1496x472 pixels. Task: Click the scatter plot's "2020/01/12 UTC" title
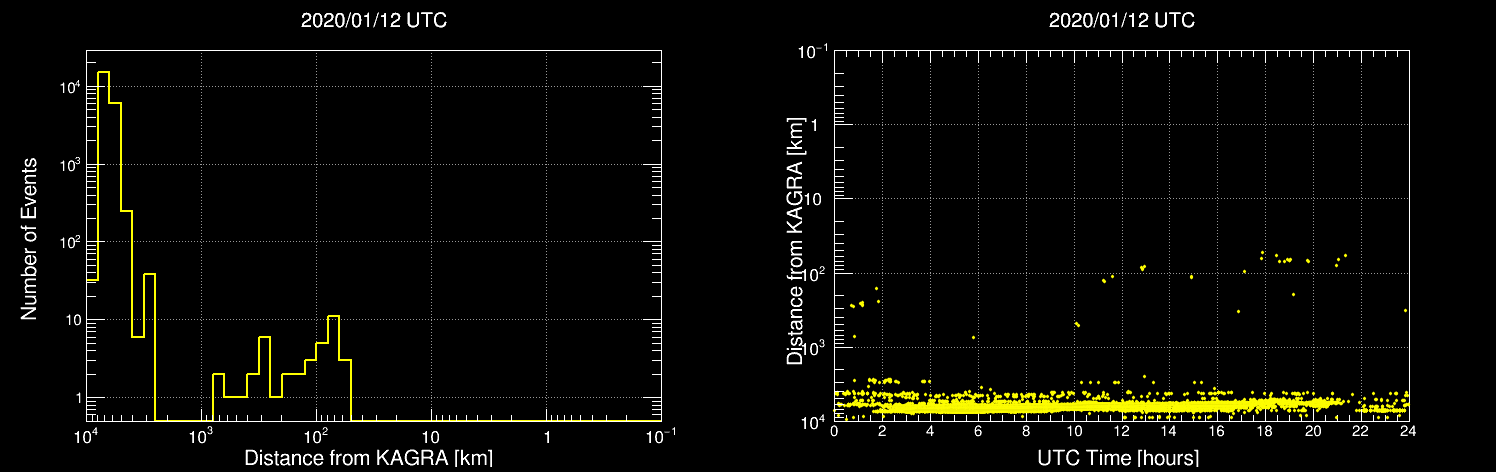1121,20
